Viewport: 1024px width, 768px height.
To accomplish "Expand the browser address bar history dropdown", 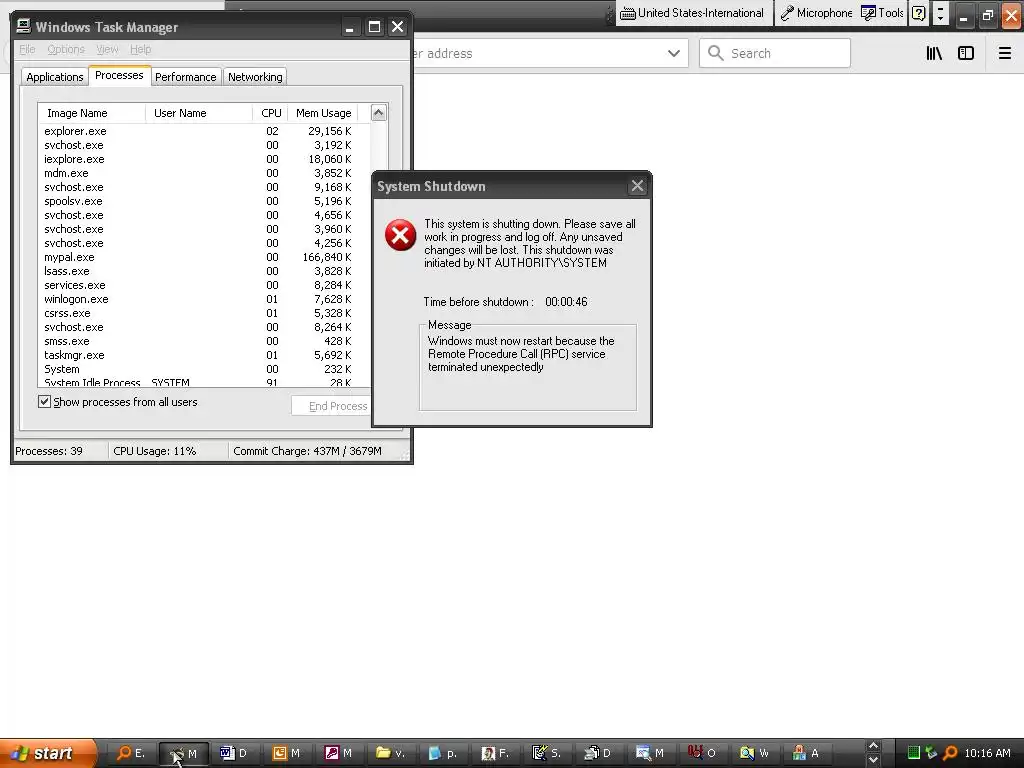I will [674, 54].
